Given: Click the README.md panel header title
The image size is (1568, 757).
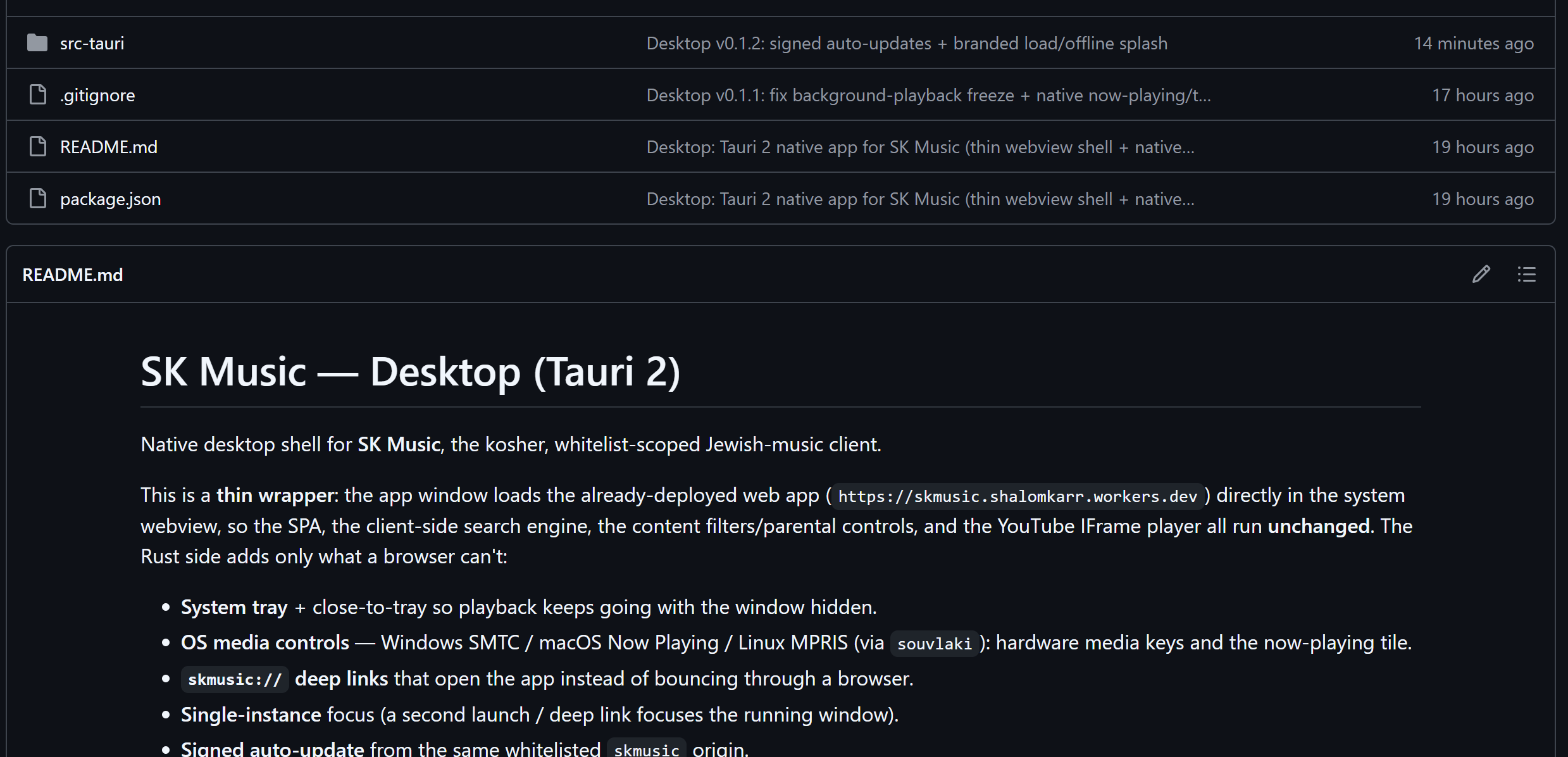Looking at the screenshot, I should [x=73, y=275].
